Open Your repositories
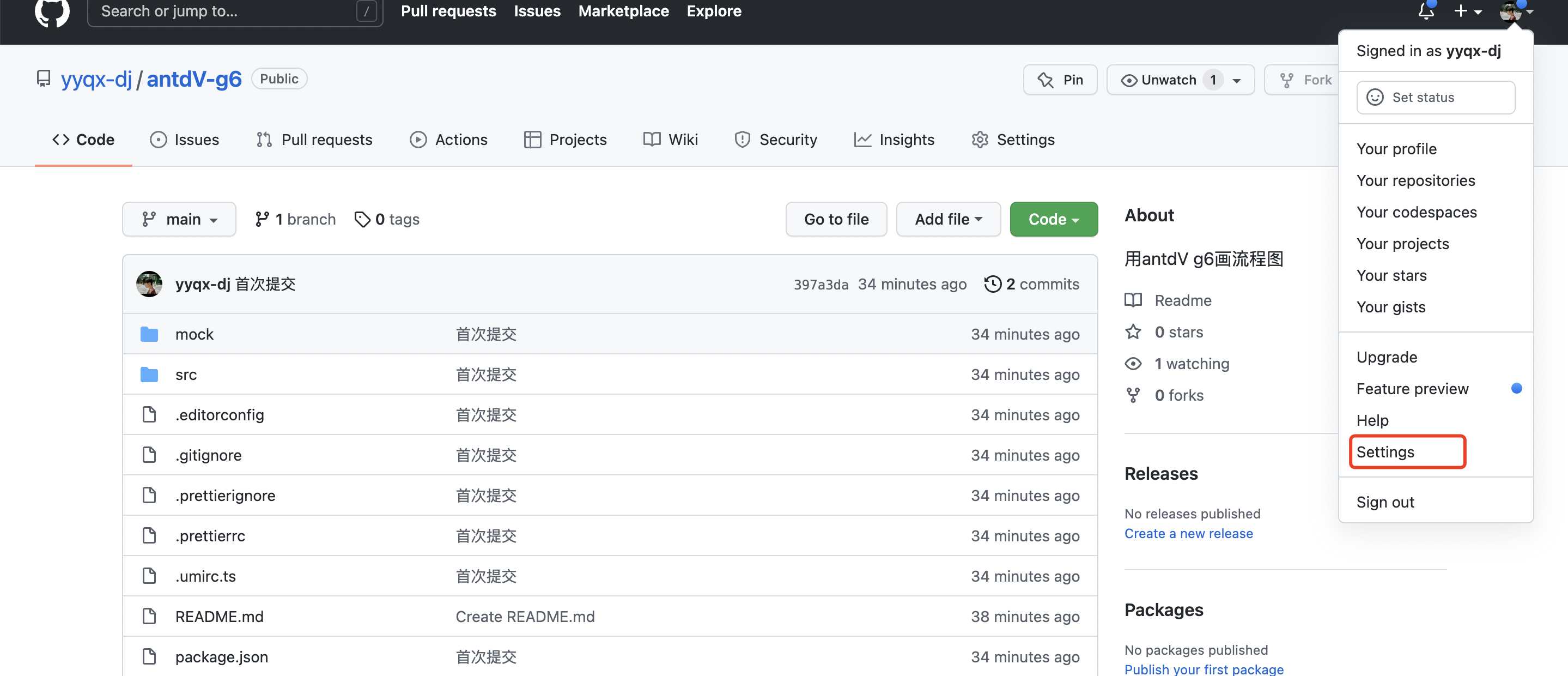 point(1416,180)
